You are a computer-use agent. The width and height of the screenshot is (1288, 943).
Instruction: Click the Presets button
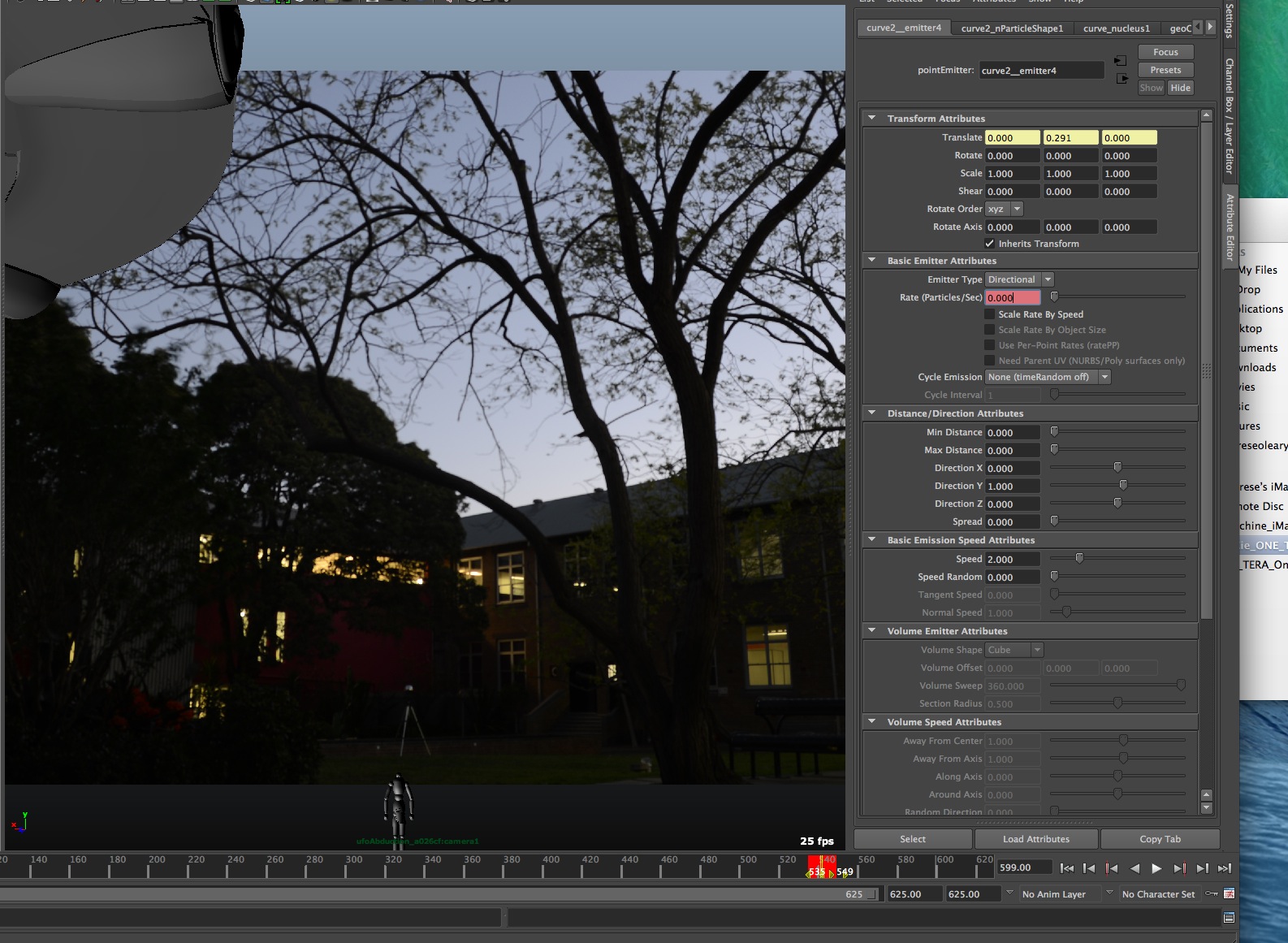pyautogui.click(x=1165, y=70)
